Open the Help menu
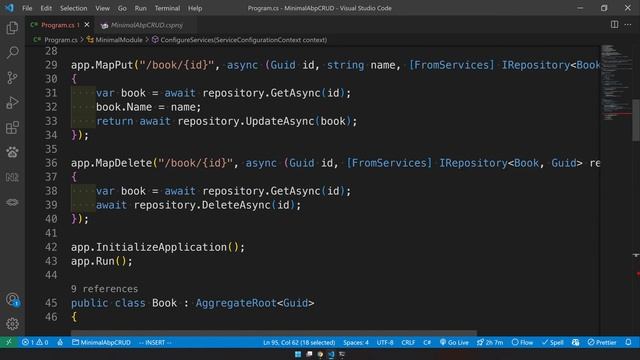The height and width of the screenshot is (360, 640). 195,8
